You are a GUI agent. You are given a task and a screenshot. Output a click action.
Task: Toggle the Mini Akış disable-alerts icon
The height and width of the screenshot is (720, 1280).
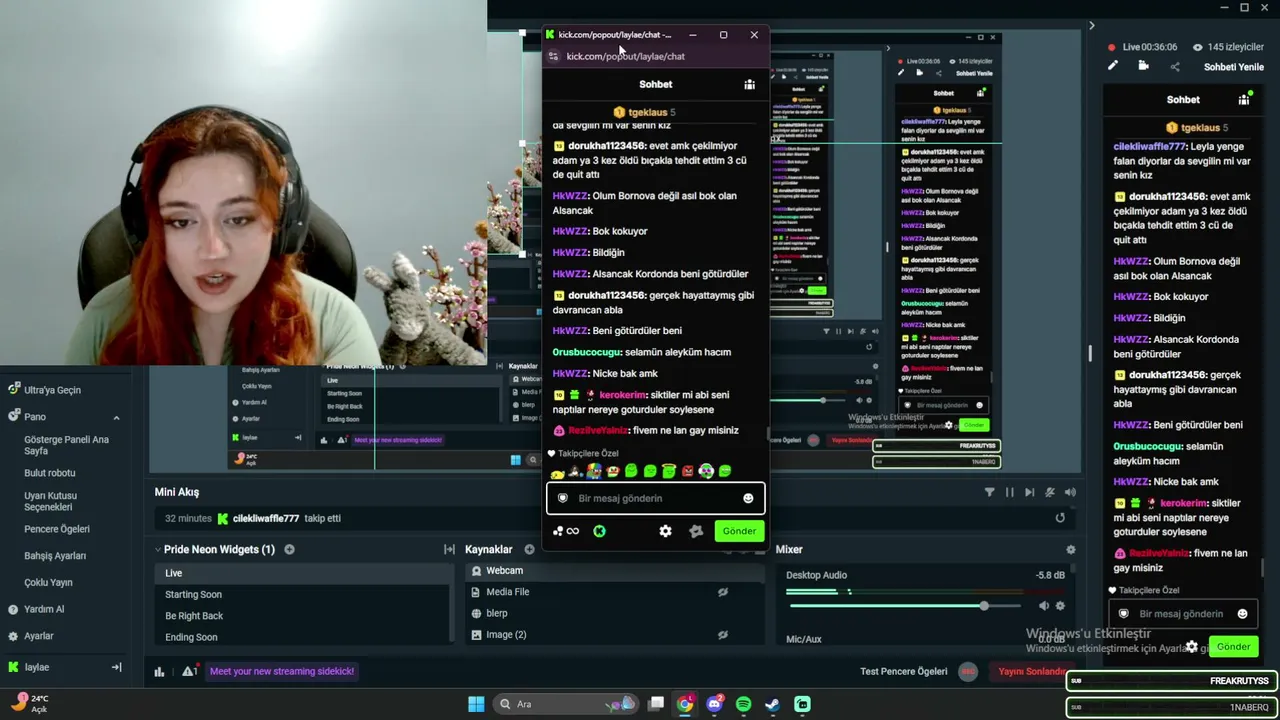1049,492
